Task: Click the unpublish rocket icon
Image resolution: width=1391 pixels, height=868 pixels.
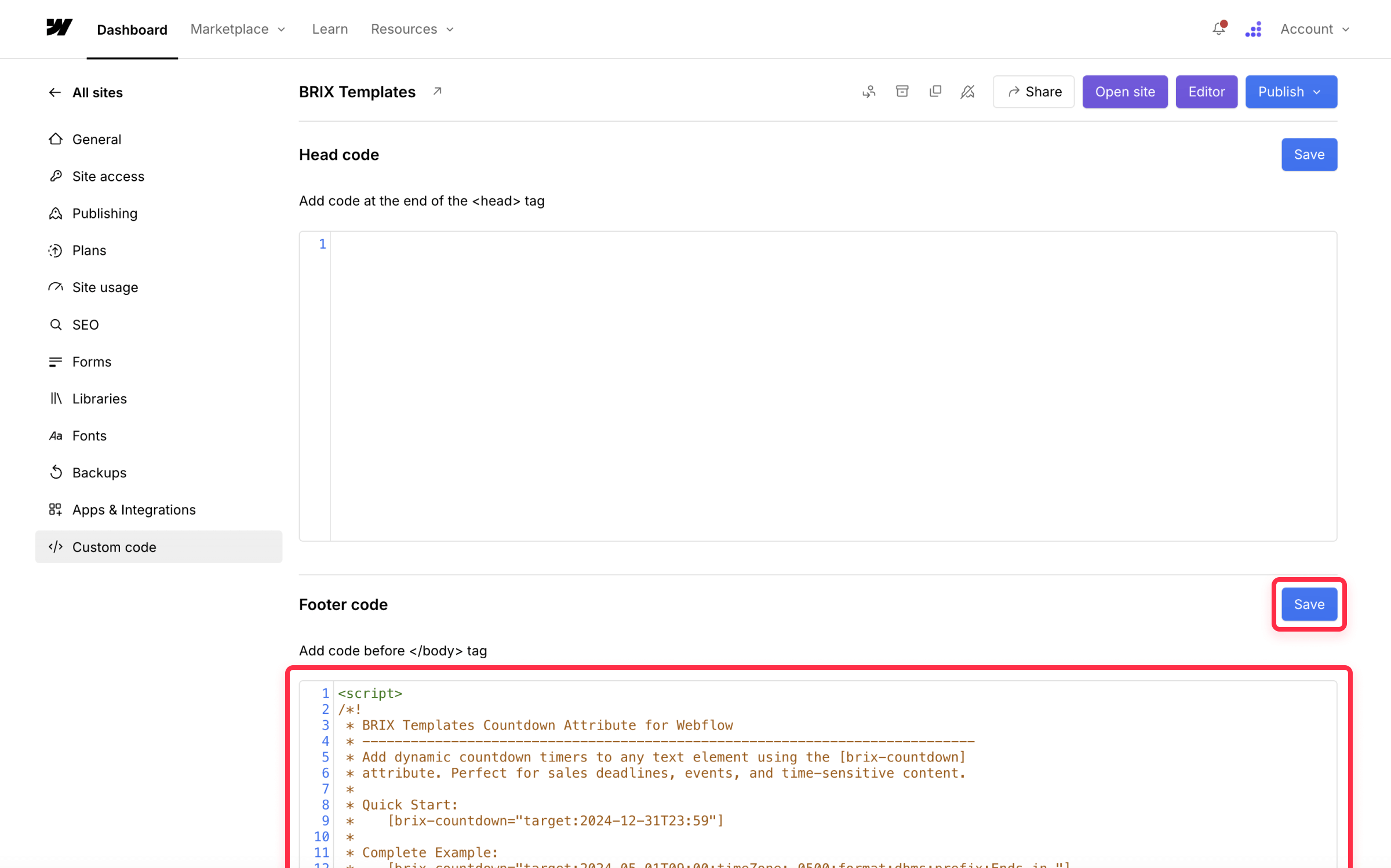Action: click(x=968, y=92)
